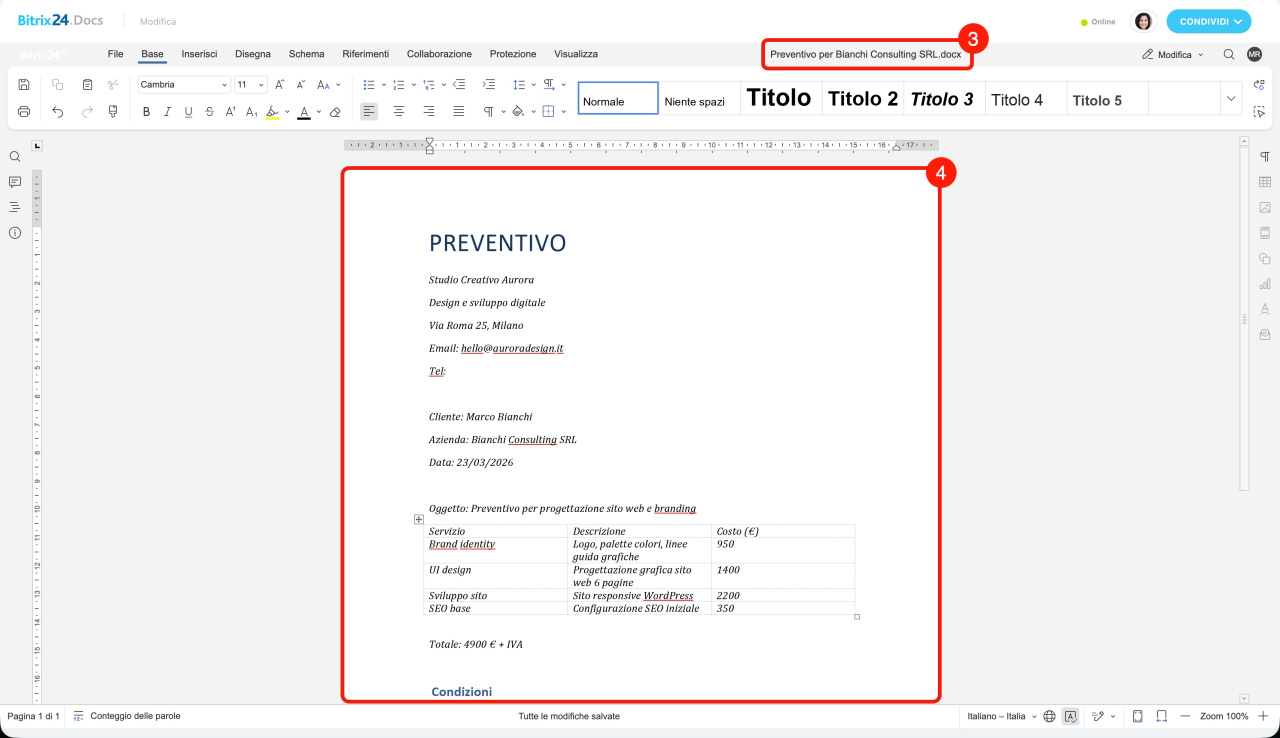Open table settings in the right sidebar

click(x=1265, y=182)
